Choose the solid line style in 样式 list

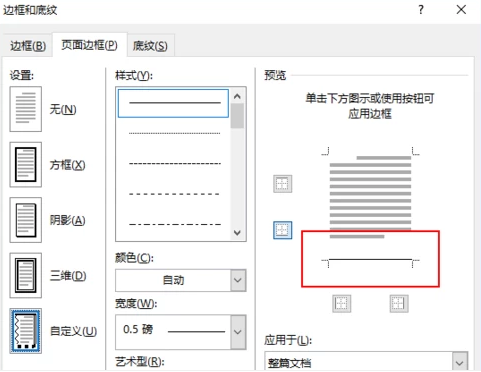tap(173, 103)
